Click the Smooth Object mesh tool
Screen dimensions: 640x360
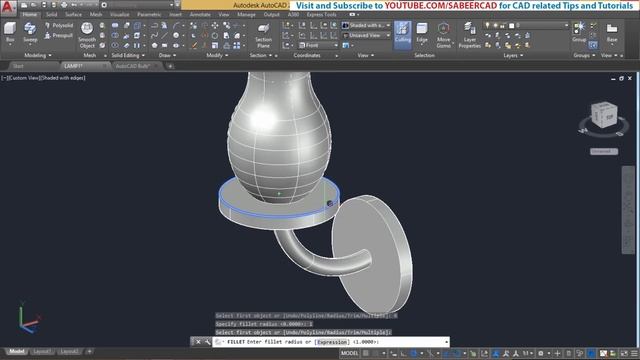87,35
